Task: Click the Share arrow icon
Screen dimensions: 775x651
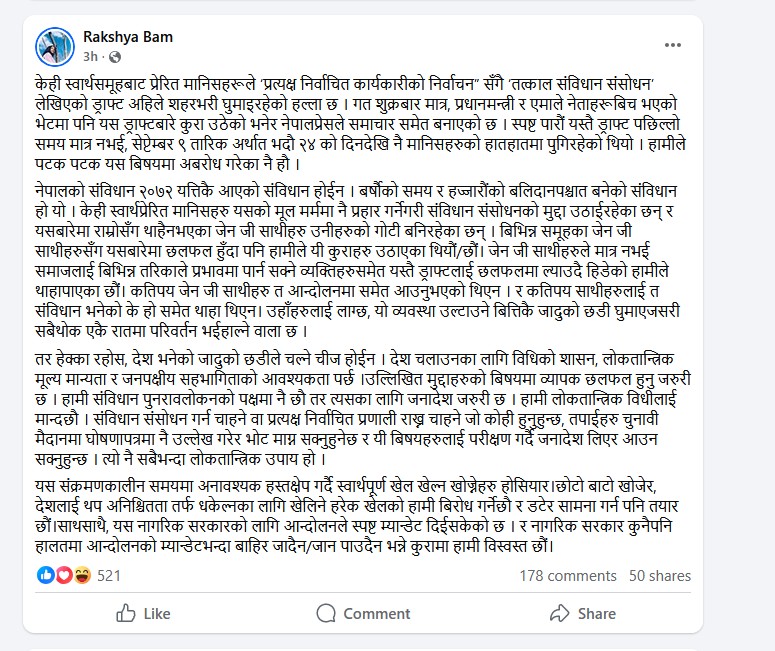Action: tap(556, 613)
